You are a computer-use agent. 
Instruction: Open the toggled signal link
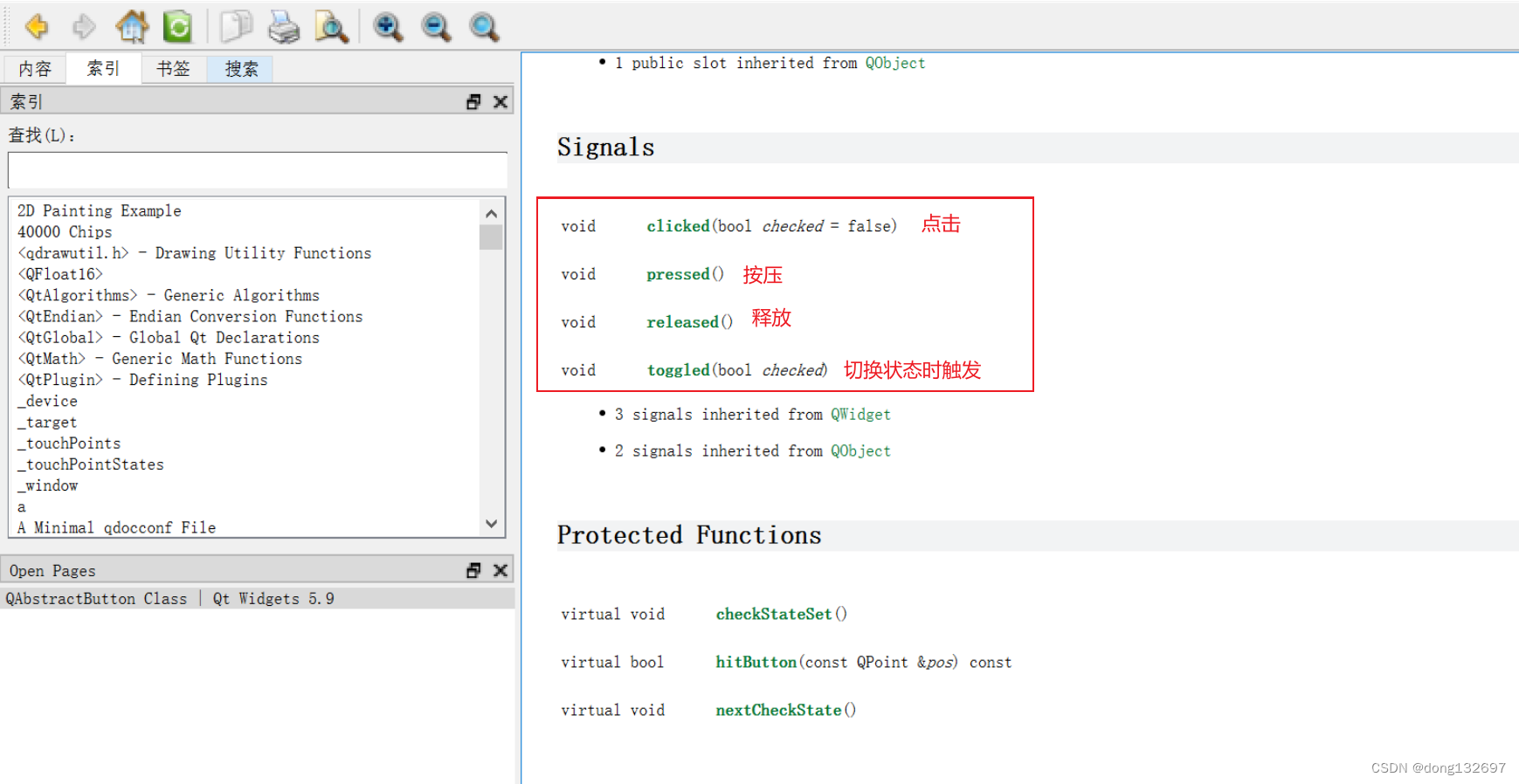(678, 370)
